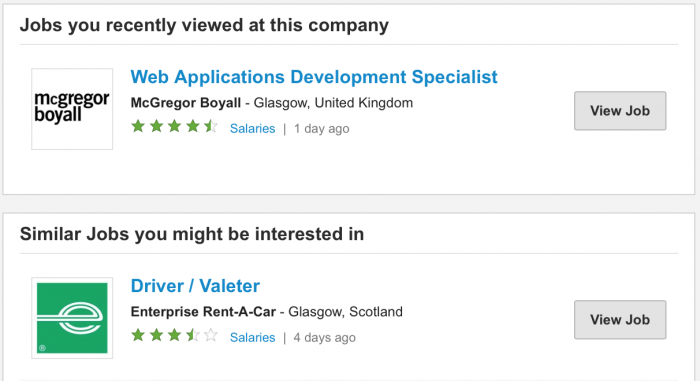Click View Job for Driver / Valeter

620,320
